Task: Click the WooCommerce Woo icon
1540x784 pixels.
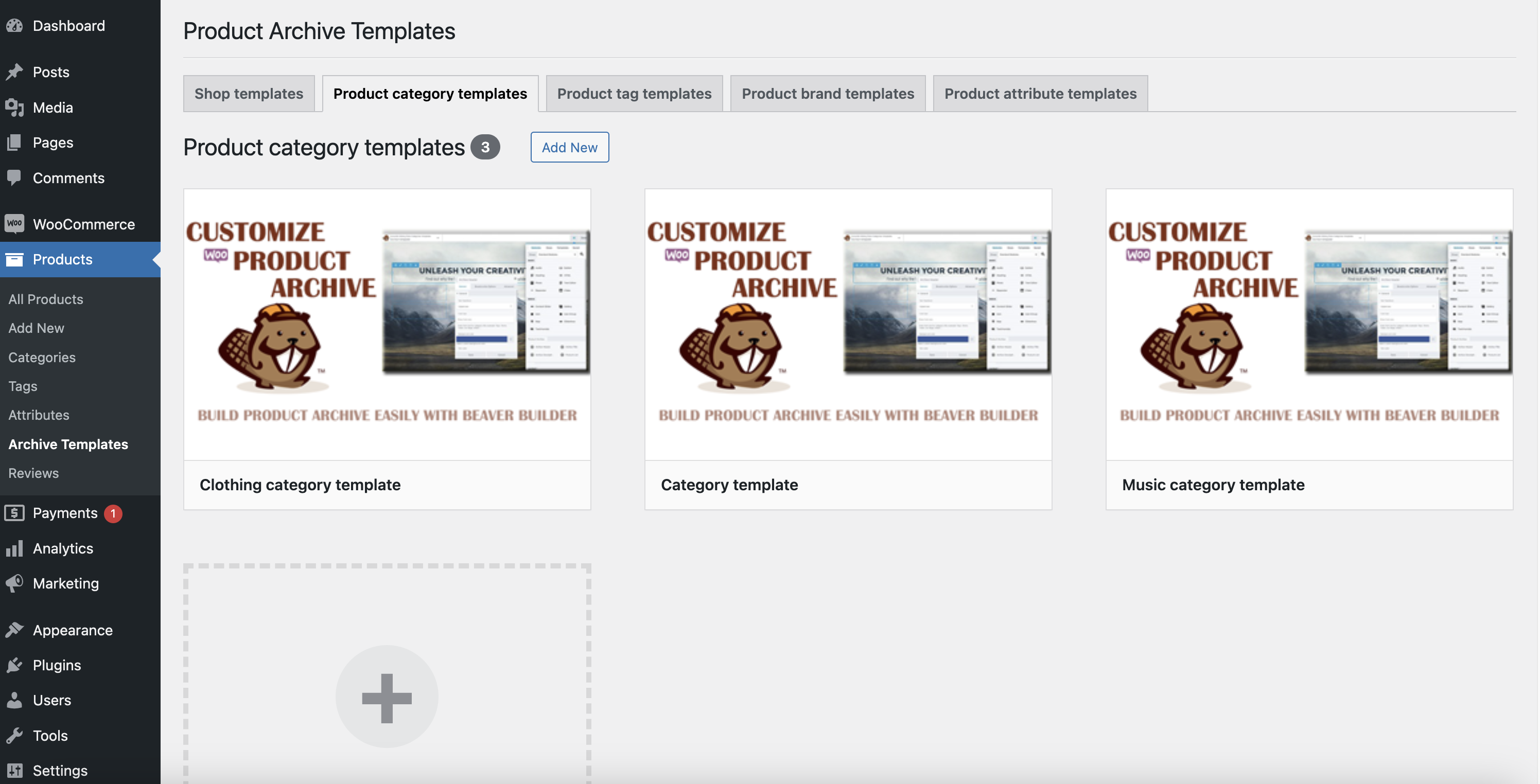Action: click(14, 223)
